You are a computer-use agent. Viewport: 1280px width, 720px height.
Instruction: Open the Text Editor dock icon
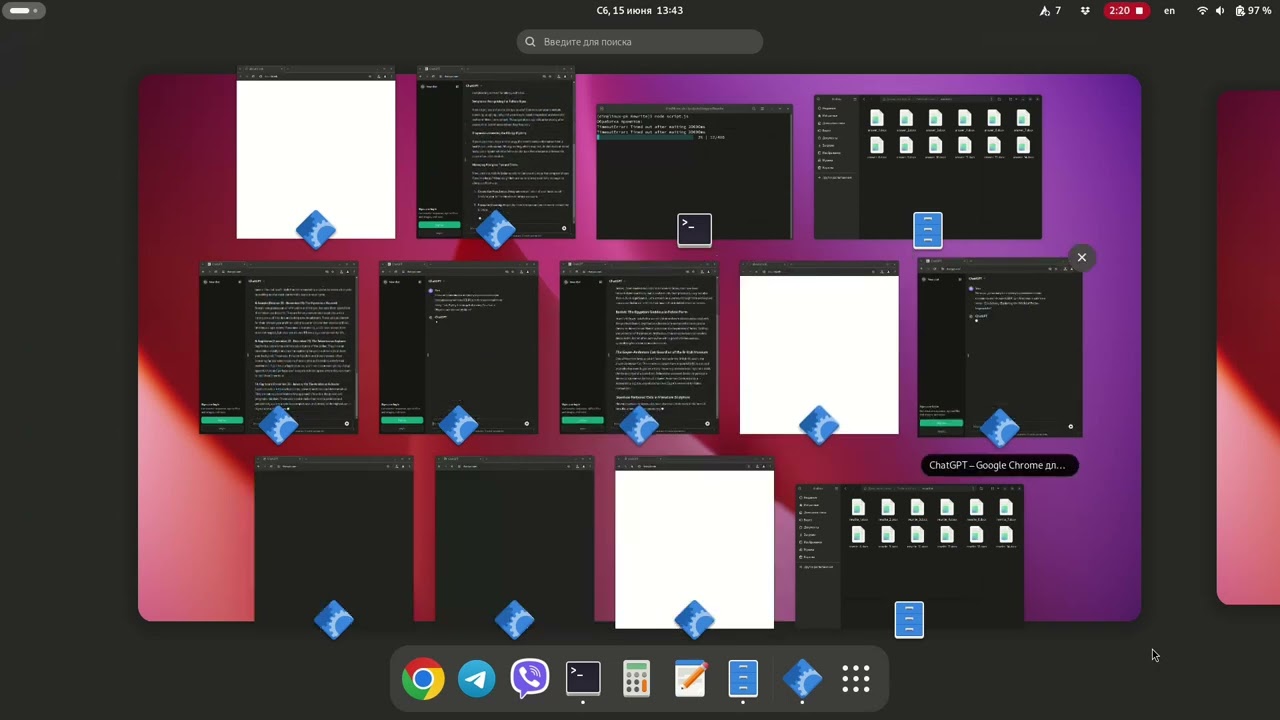pyautogui.click(x=690, y=680)
